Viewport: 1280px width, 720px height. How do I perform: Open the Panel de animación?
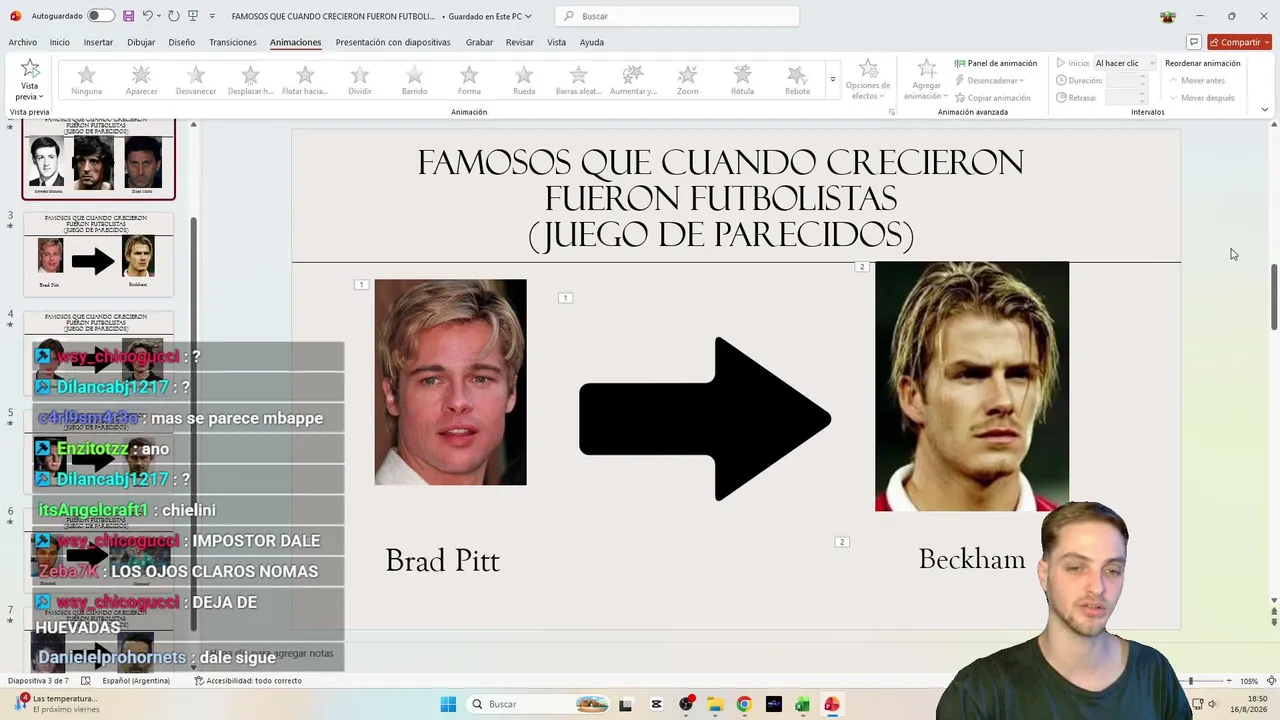click(x=996, y=63)
